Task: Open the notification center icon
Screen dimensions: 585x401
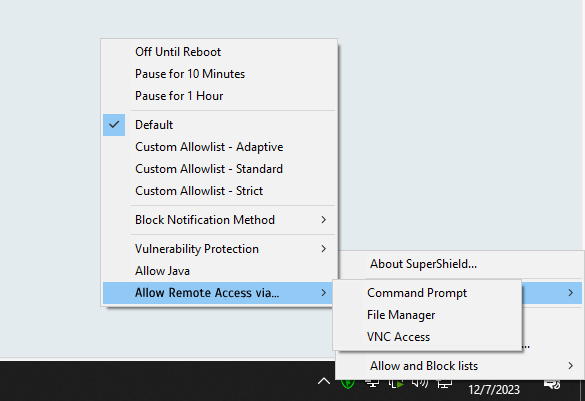Action: [x=552, y=383]
